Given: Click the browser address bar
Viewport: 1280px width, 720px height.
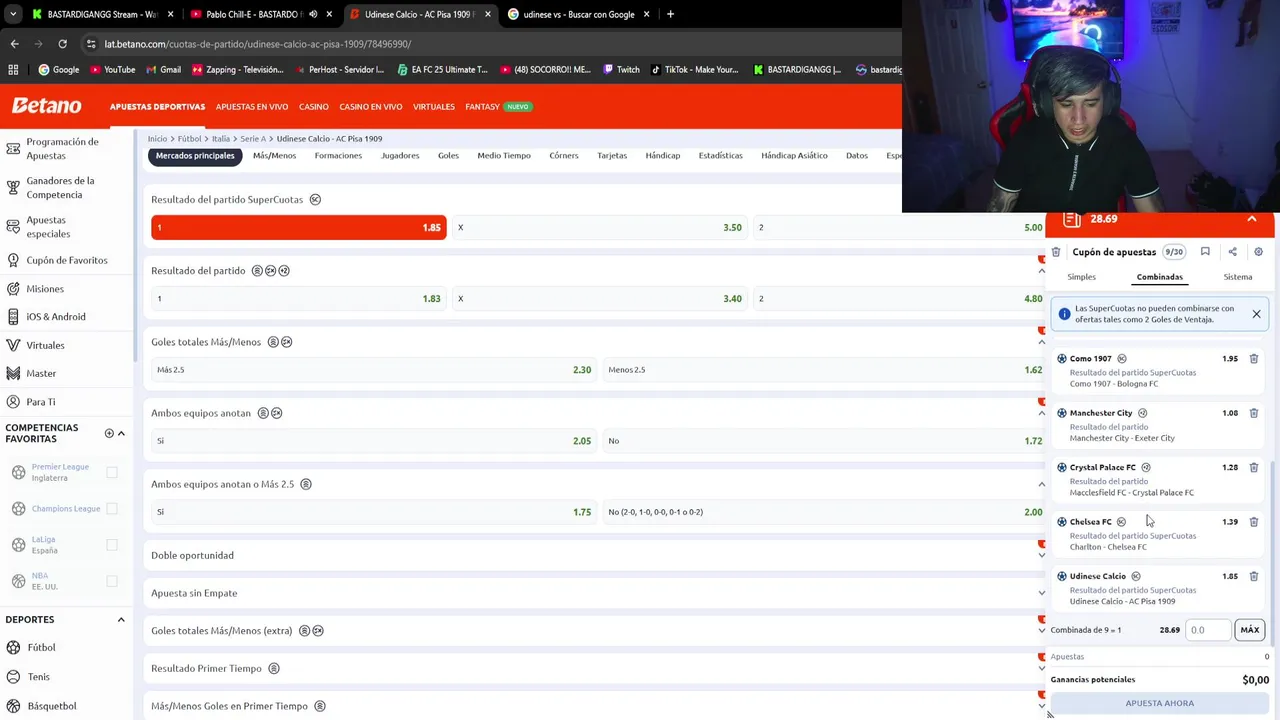Looking at the screenshot, I should [x=480, y=44].
